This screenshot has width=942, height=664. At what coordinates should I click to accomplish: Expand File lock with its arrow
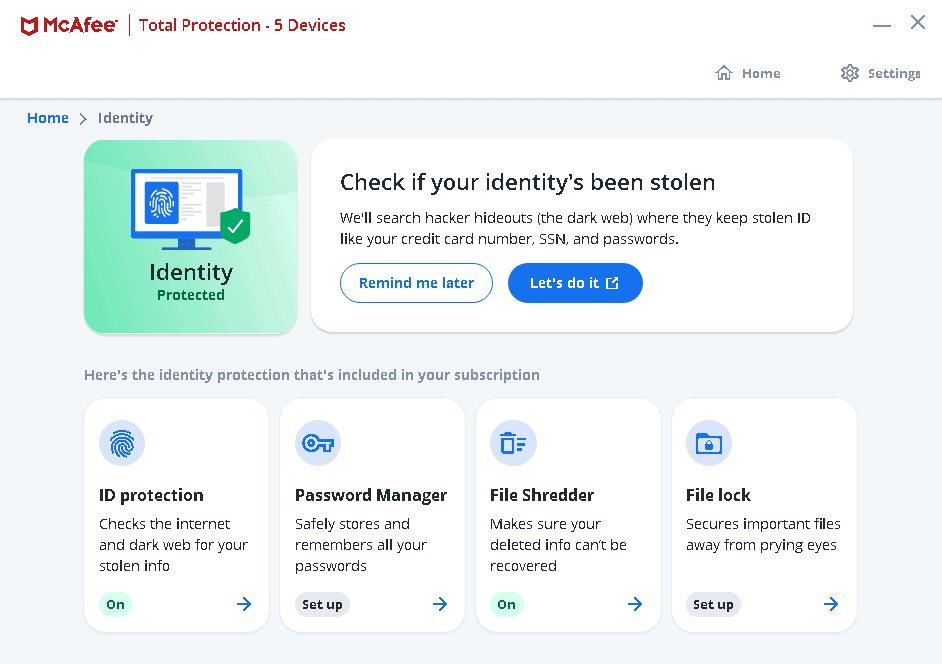831,604
